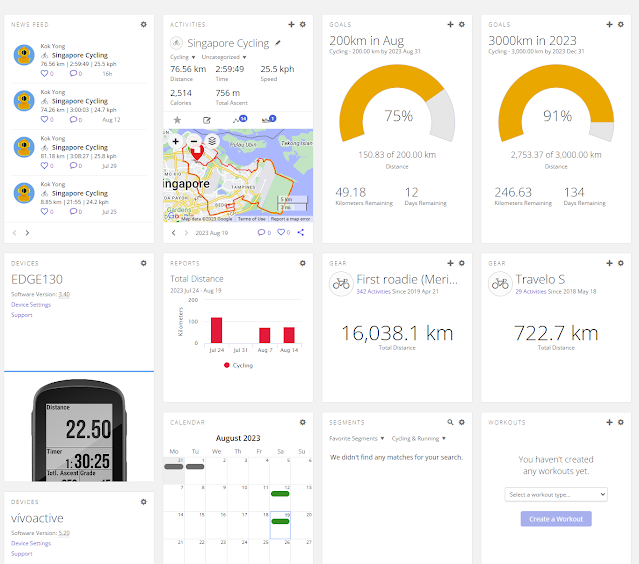The height and width of the screenshot is (564, 639).
Task: Add a goal from 200km in Aug widget
Action: point(450,24)
